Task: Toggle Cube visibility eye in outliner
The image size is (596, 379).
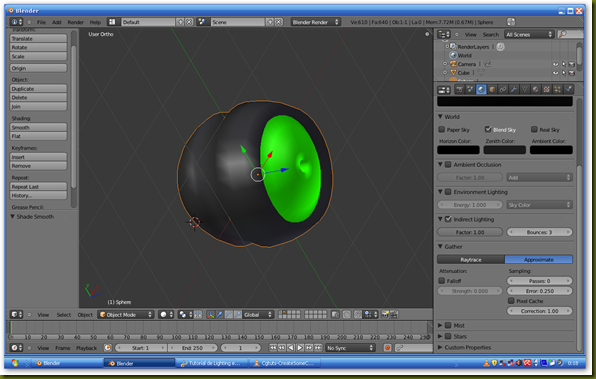Action: point(555,73)
